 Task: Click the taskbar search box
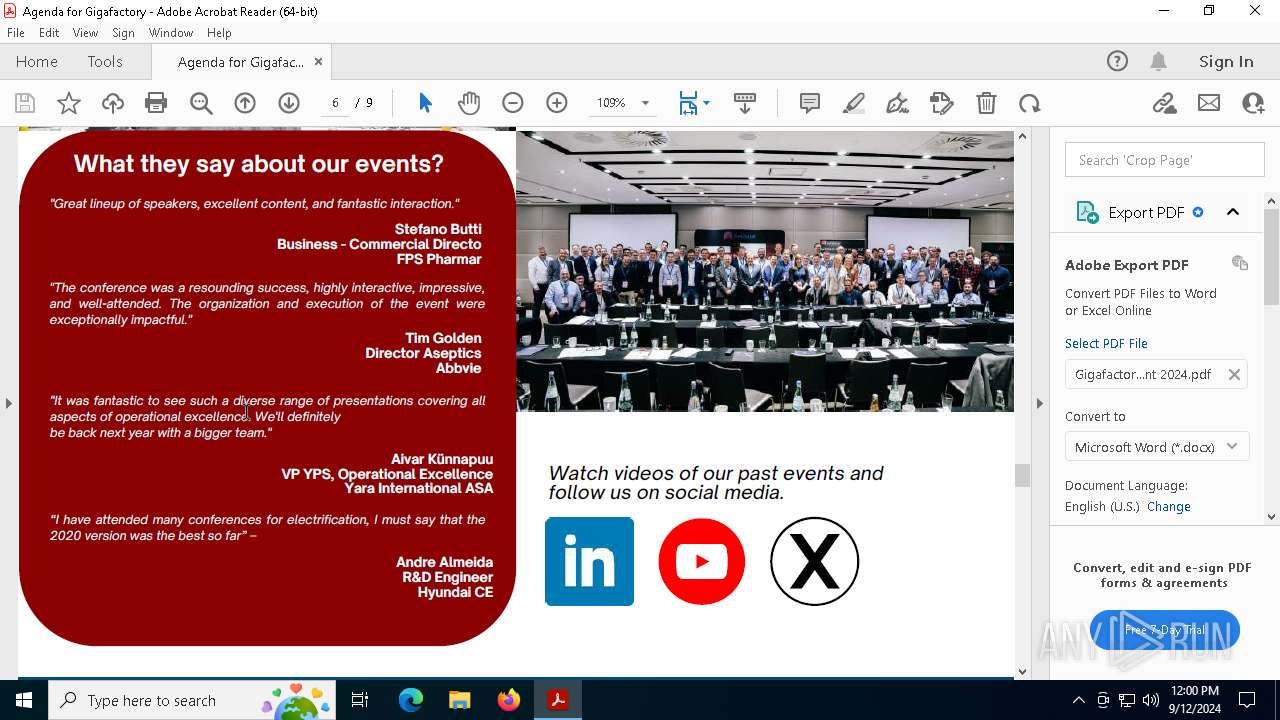click(x=192, y=700)
